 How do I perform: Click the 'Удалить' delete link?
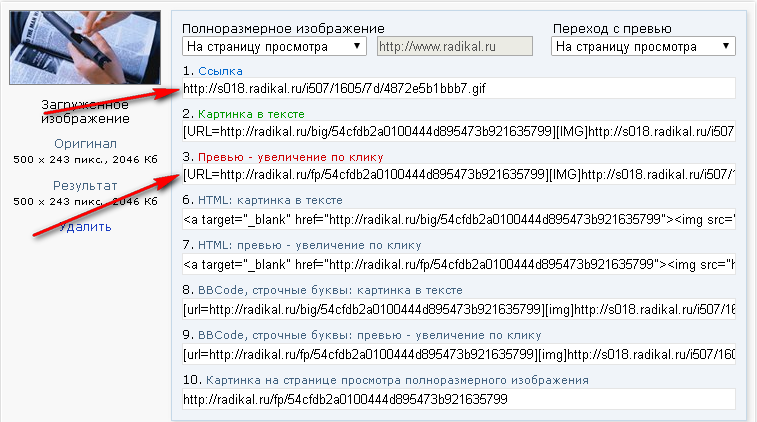[x=85, y=226]
